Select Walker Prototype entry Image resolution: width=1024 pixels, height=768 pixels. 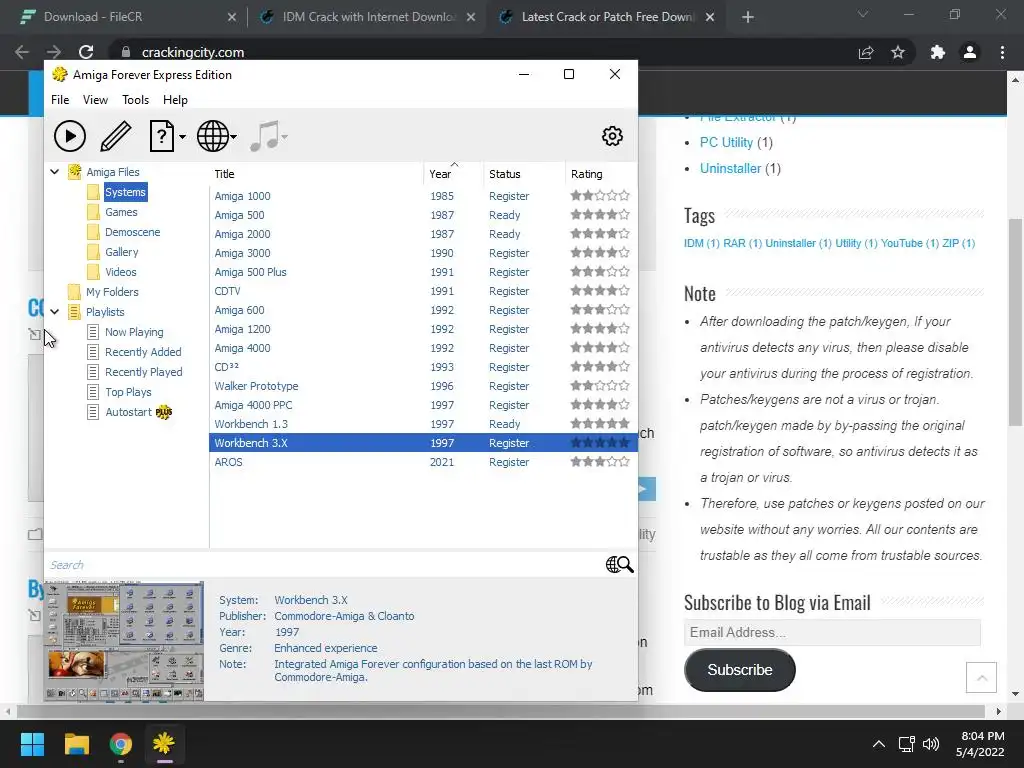pyautogui.click(x=423, y=386)
